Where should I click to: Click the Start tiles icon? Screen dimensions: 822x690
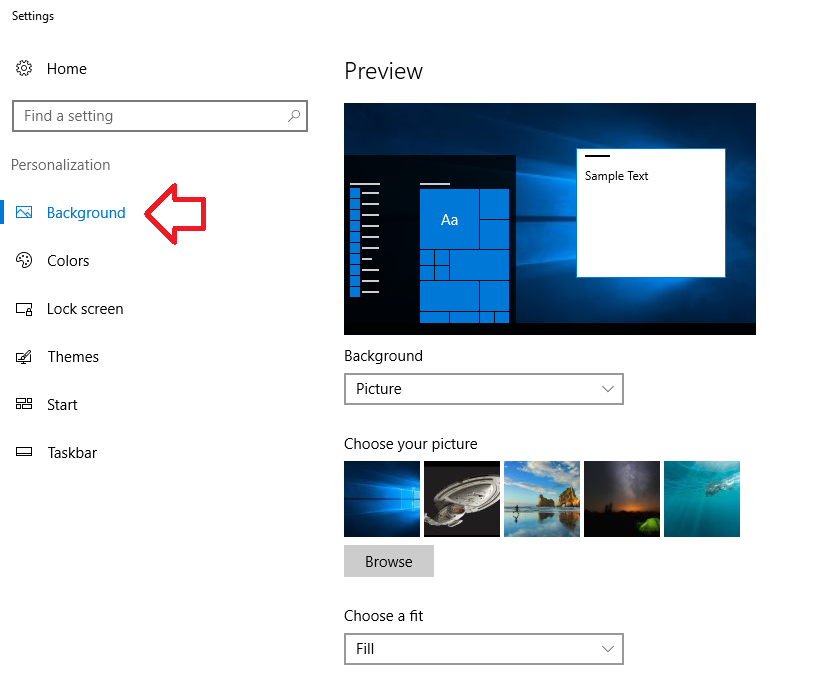[x=24, y=404]
